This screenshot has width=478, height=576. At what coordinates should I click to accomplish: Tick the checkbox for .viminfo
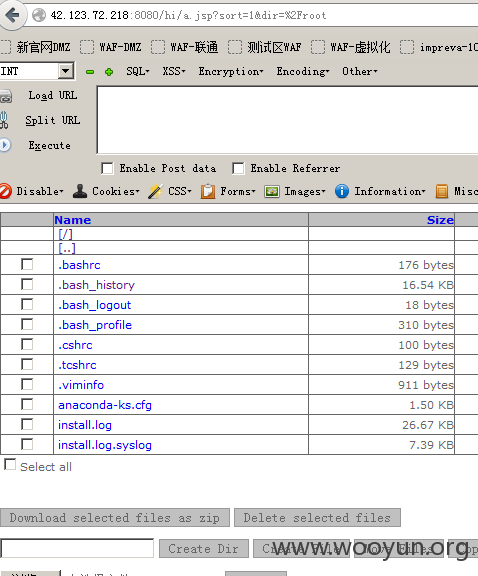coord(27,384)
